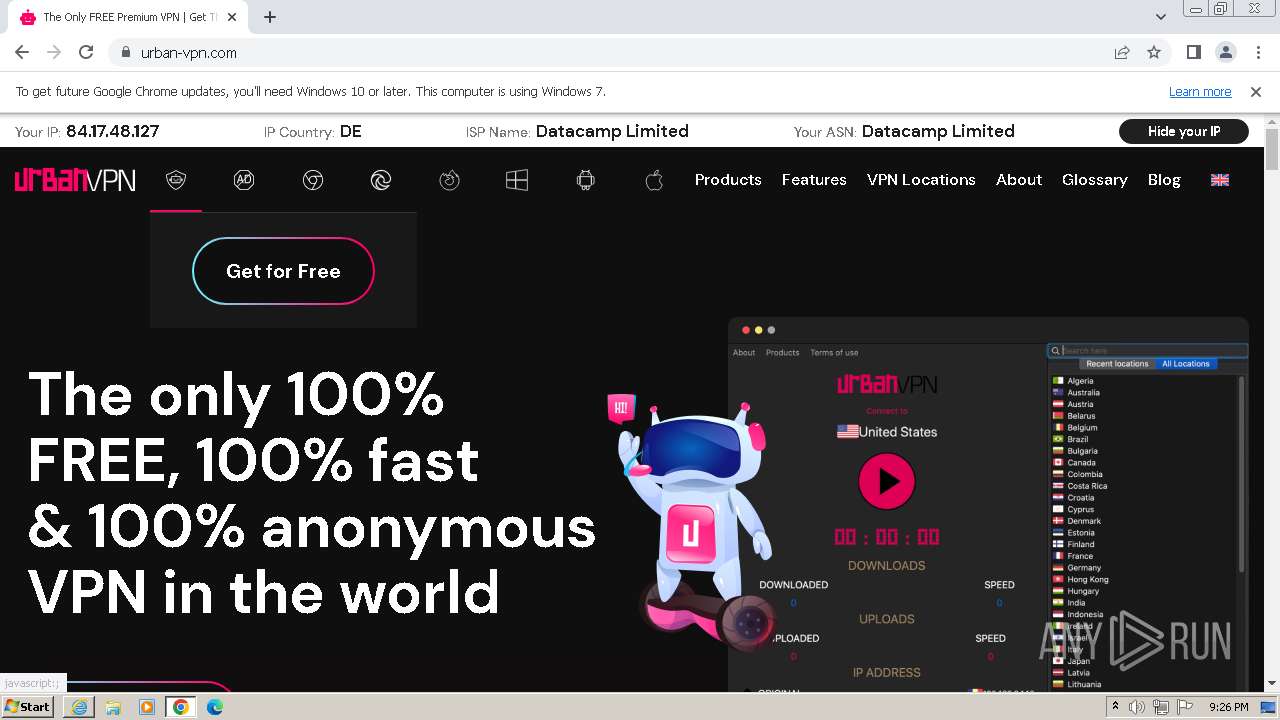
Task: Click the volume speaker tray icon
Action: [1138, 707]
